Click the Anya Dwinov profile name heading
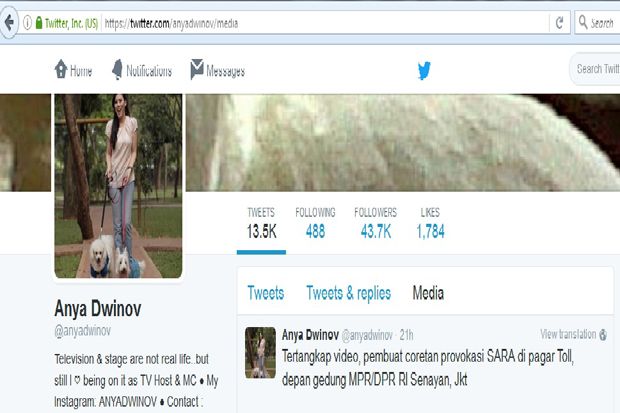The width and height of the screenshot is (620, 413). point(98,308)
